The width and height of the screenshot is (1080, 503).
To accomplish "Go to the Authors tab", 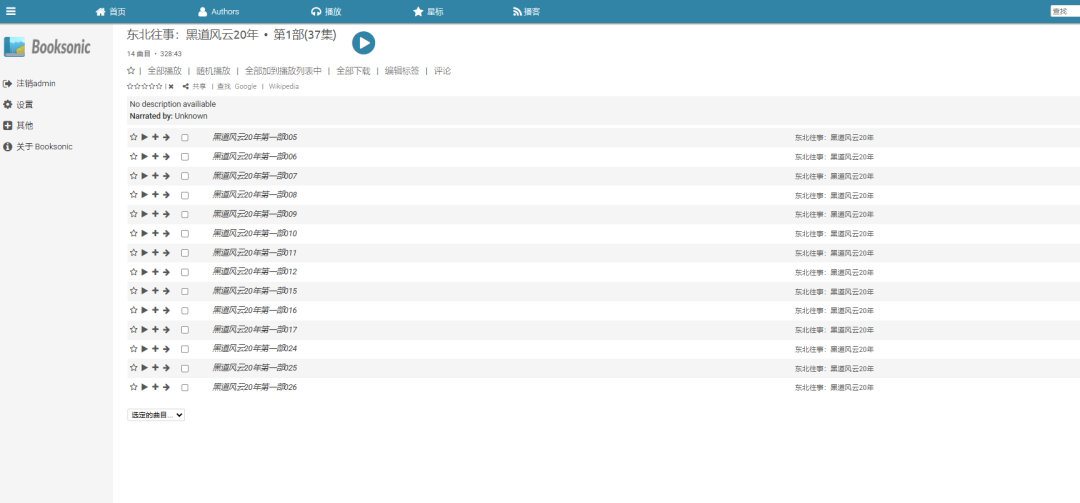I will click(x=218, y=12).
